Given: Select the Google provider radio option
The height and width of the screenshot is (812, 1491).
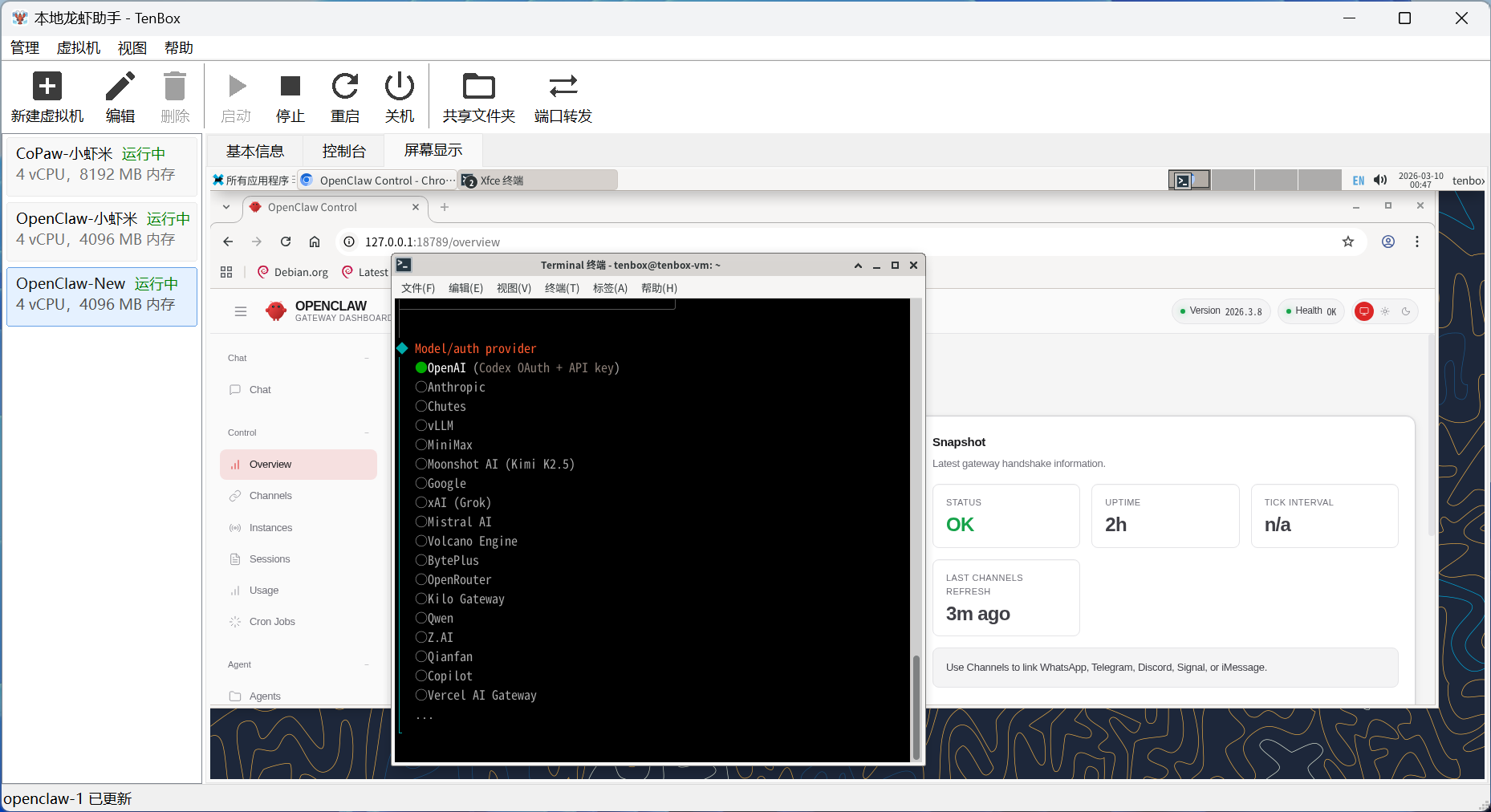Looking at the screenshot, I should [441, 483].
